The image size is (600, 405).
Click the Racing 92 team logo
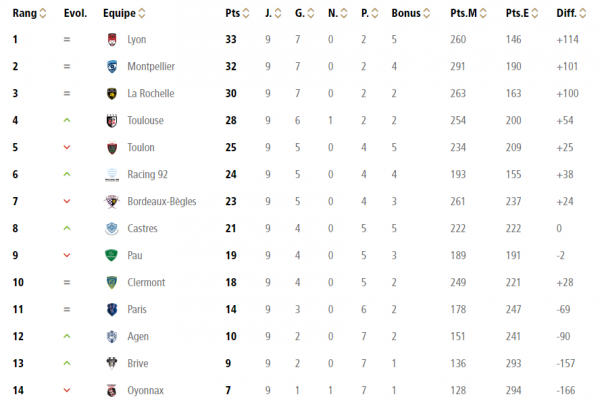click(112, 175)
